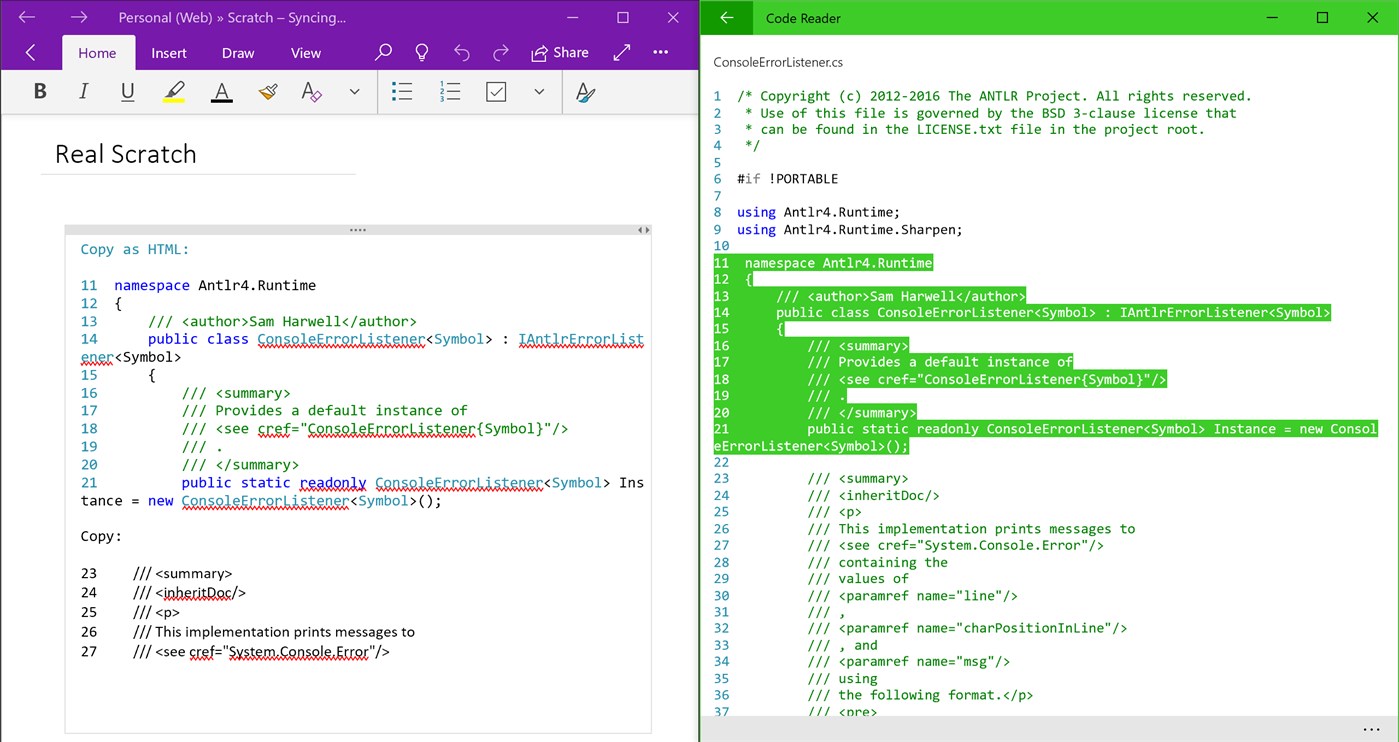Toggle underline formatting in OneNote
Screen dimensions: 1399x742
(x=128, y=92)
